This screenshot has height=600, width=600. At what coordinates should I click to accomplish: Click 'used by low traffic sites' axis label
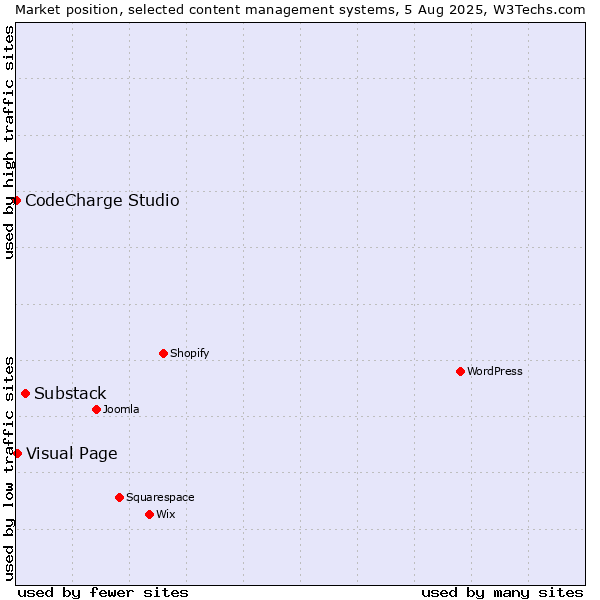click(x=8, y=469)
